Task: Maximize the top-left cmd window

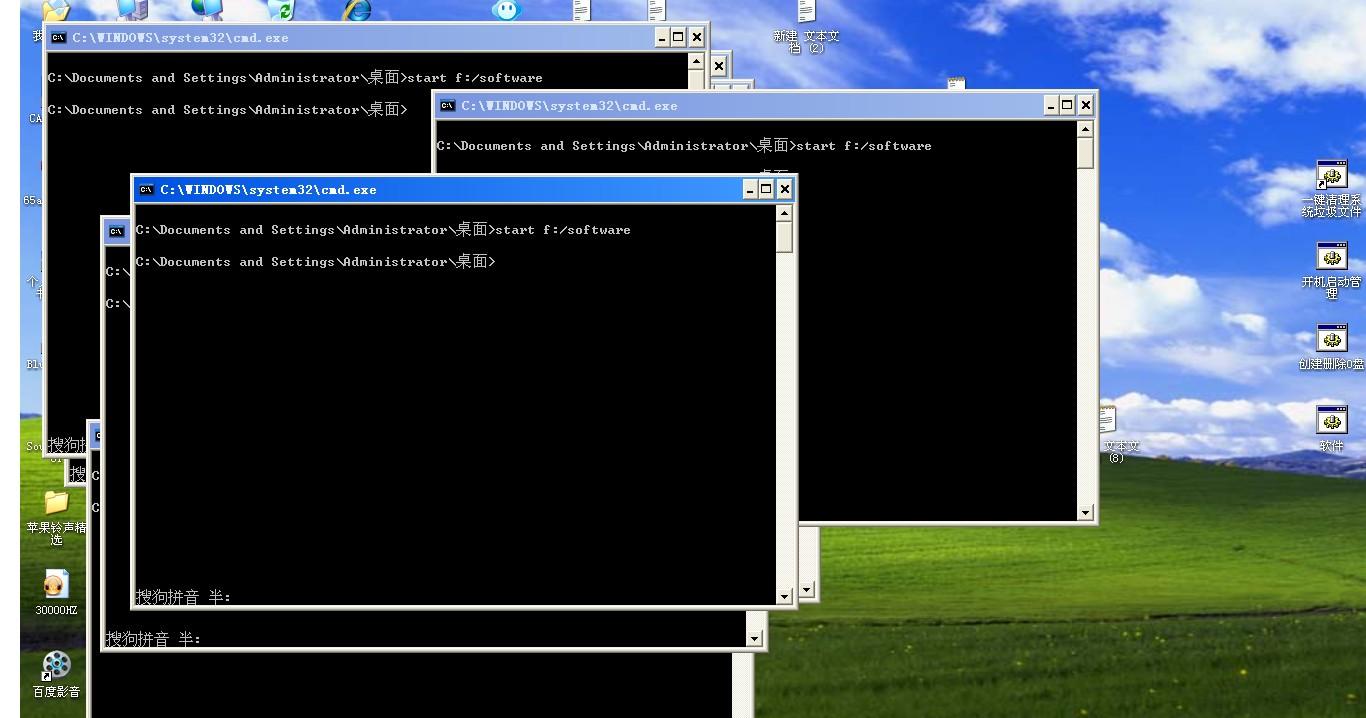Action: [679, 38]
